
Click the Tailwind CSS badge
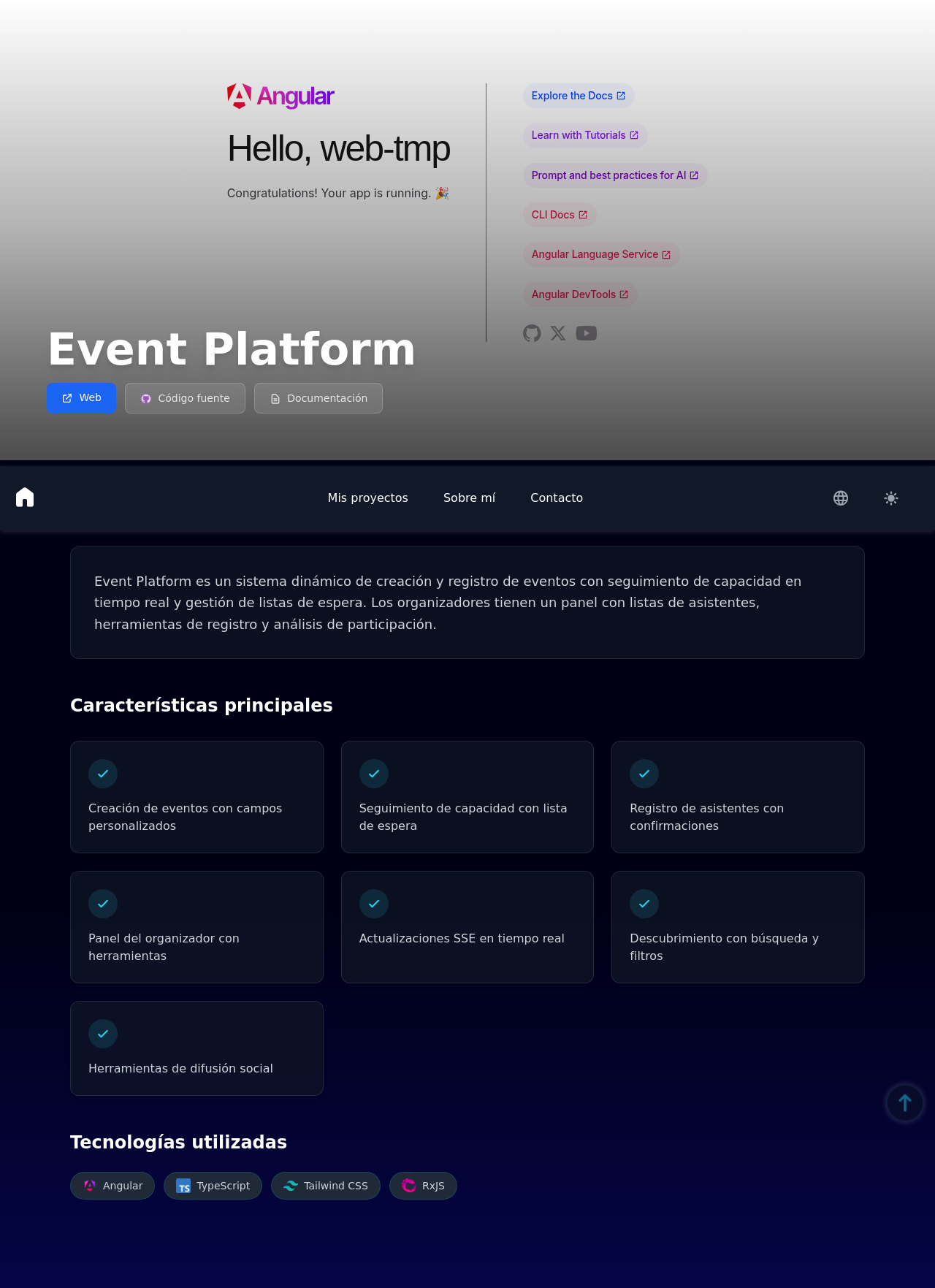tap(326, 1186)
